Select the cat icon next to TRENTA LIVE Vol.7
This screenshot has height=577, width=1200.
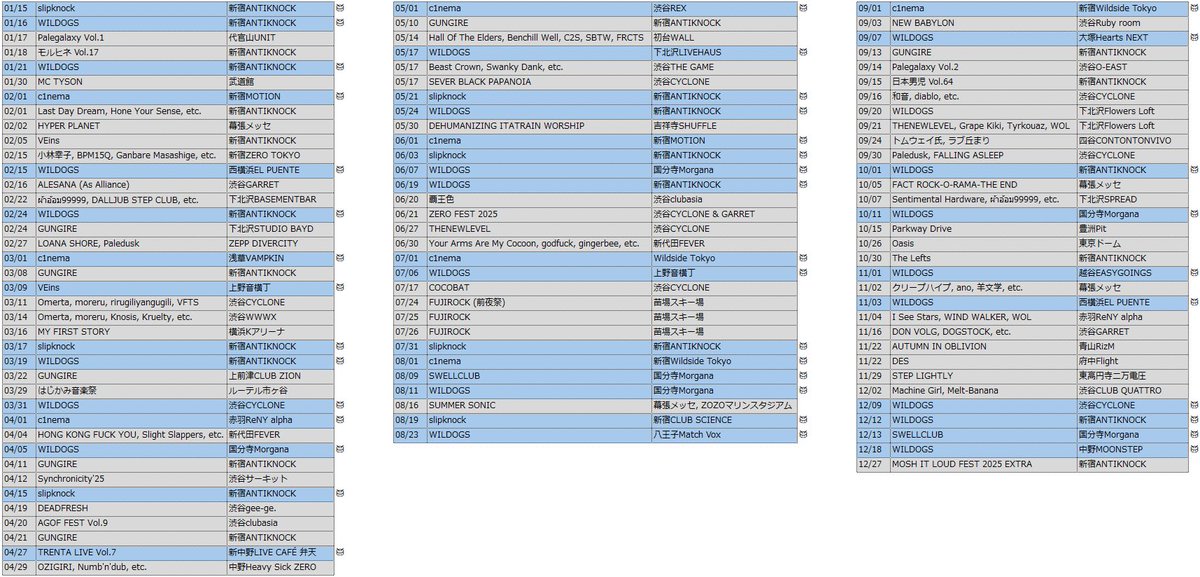pos(341,553)
